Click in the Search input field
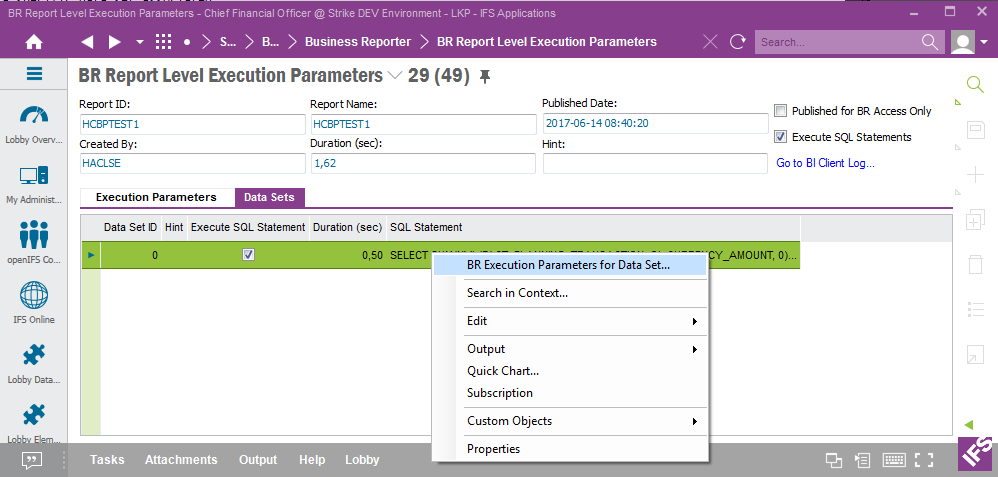The image size is (998, 477). (837, 42)
